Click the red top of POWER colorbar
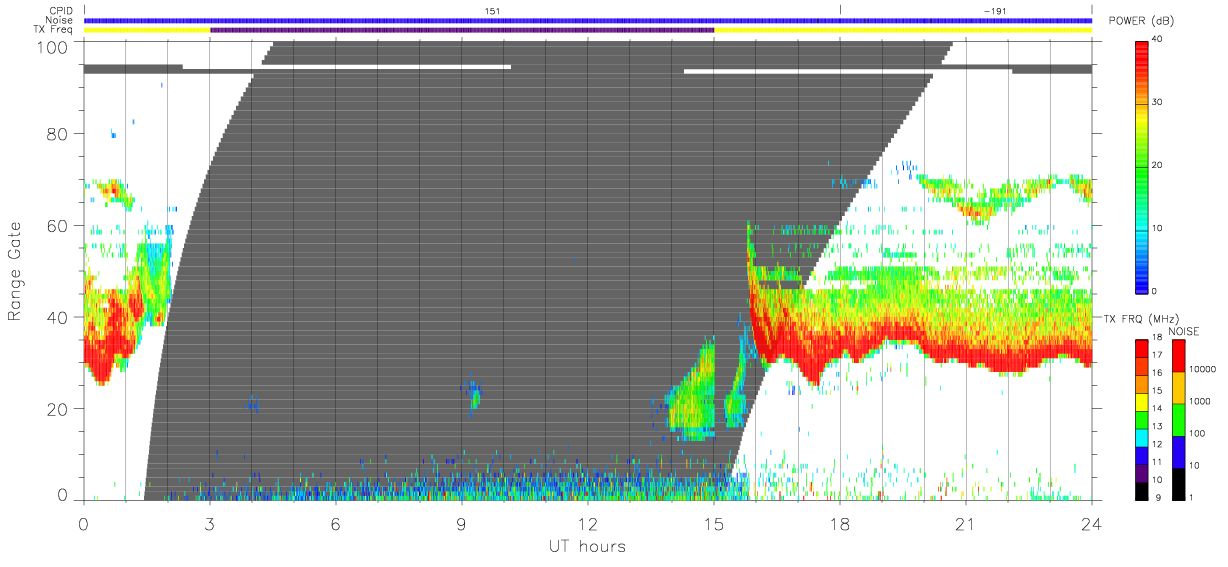The image size is (1228, 567). coord(1142,50)
